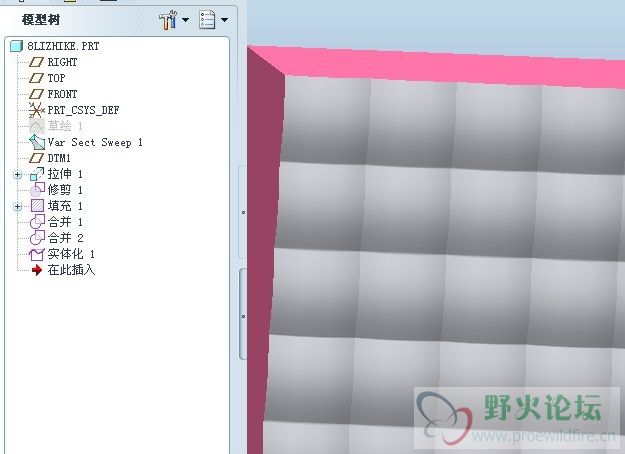Click the RIGHT datum plane icon
625x454 pixels.
[x=36, y=62]
